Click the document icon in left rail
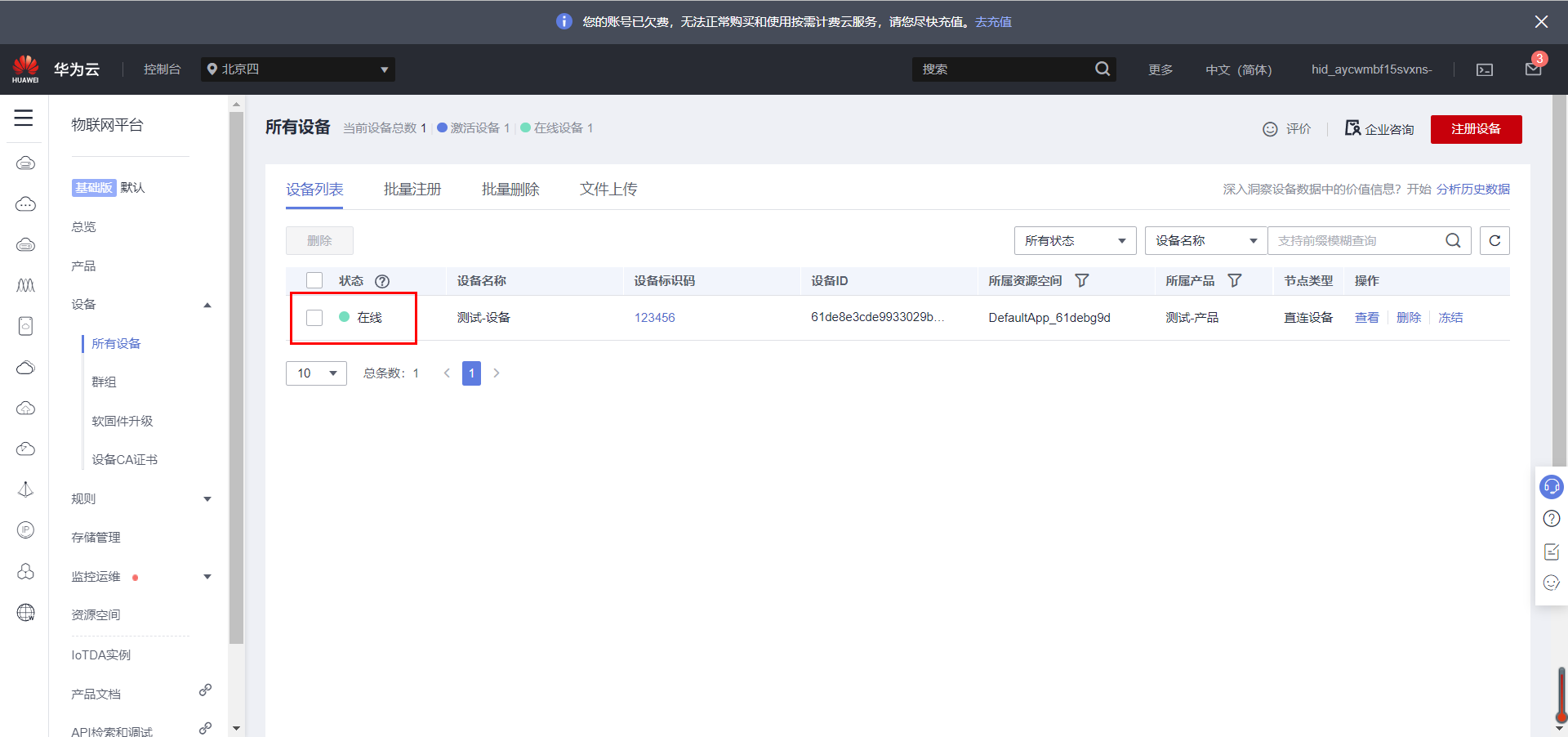This screenshot has height=737, width=1568. click(x=25, y=326)
